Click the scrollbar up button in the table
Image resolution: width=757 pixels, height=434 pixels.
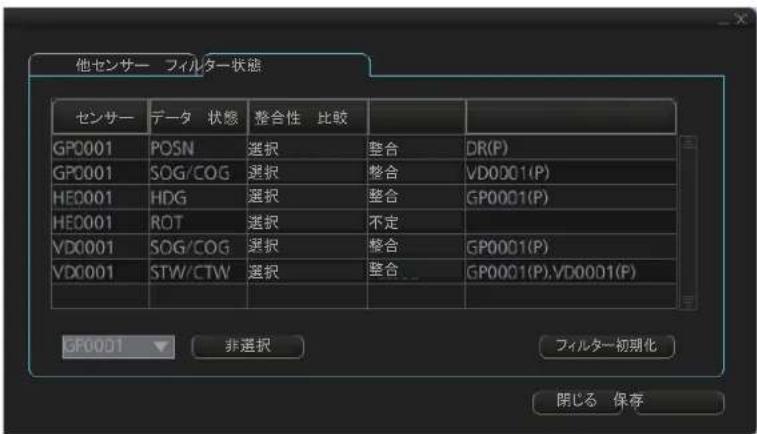[x=688, y=143]
